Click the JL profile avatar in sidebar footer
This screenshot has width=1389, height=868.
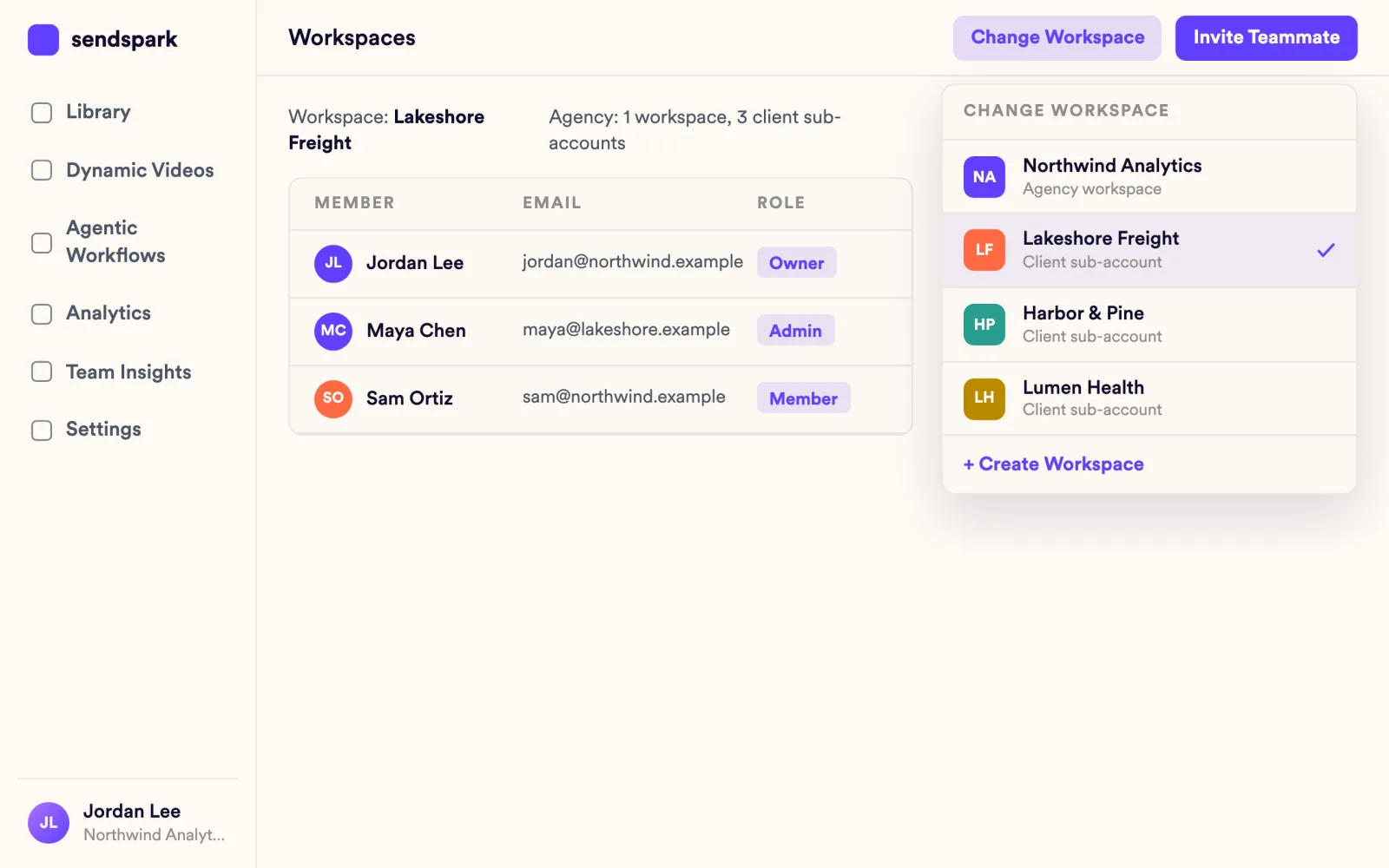pos(49,823)
